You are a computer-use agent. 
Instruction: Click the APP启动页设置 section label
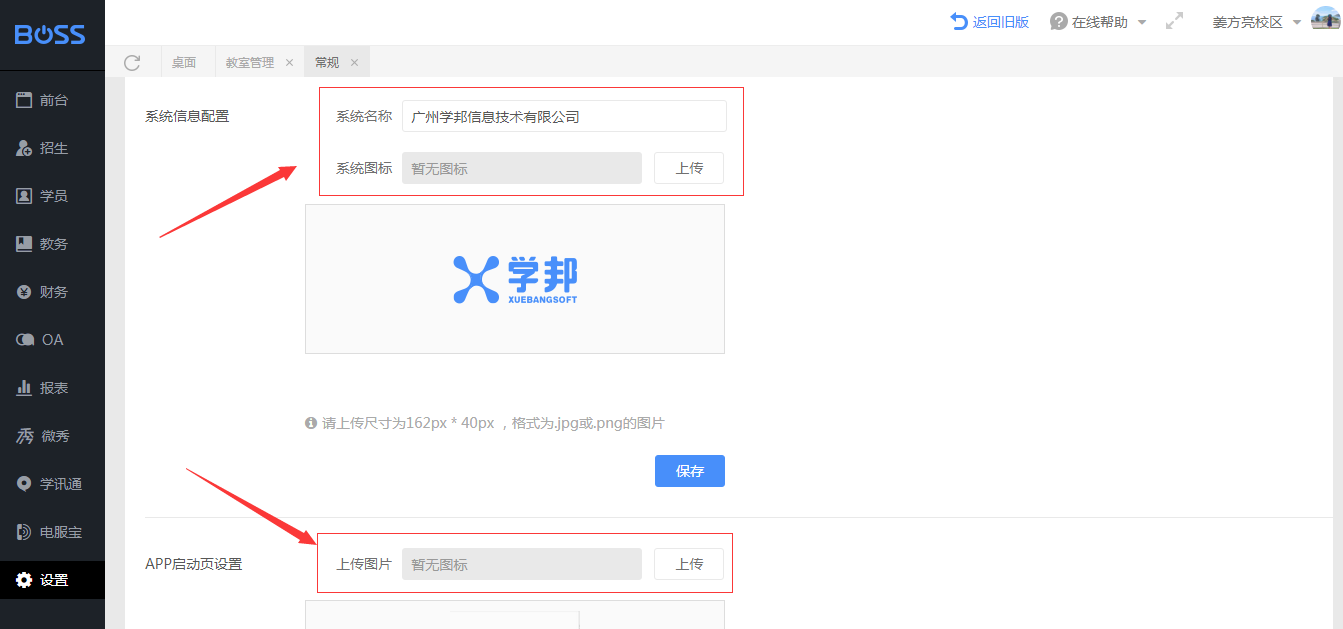[x=194, y=564]
